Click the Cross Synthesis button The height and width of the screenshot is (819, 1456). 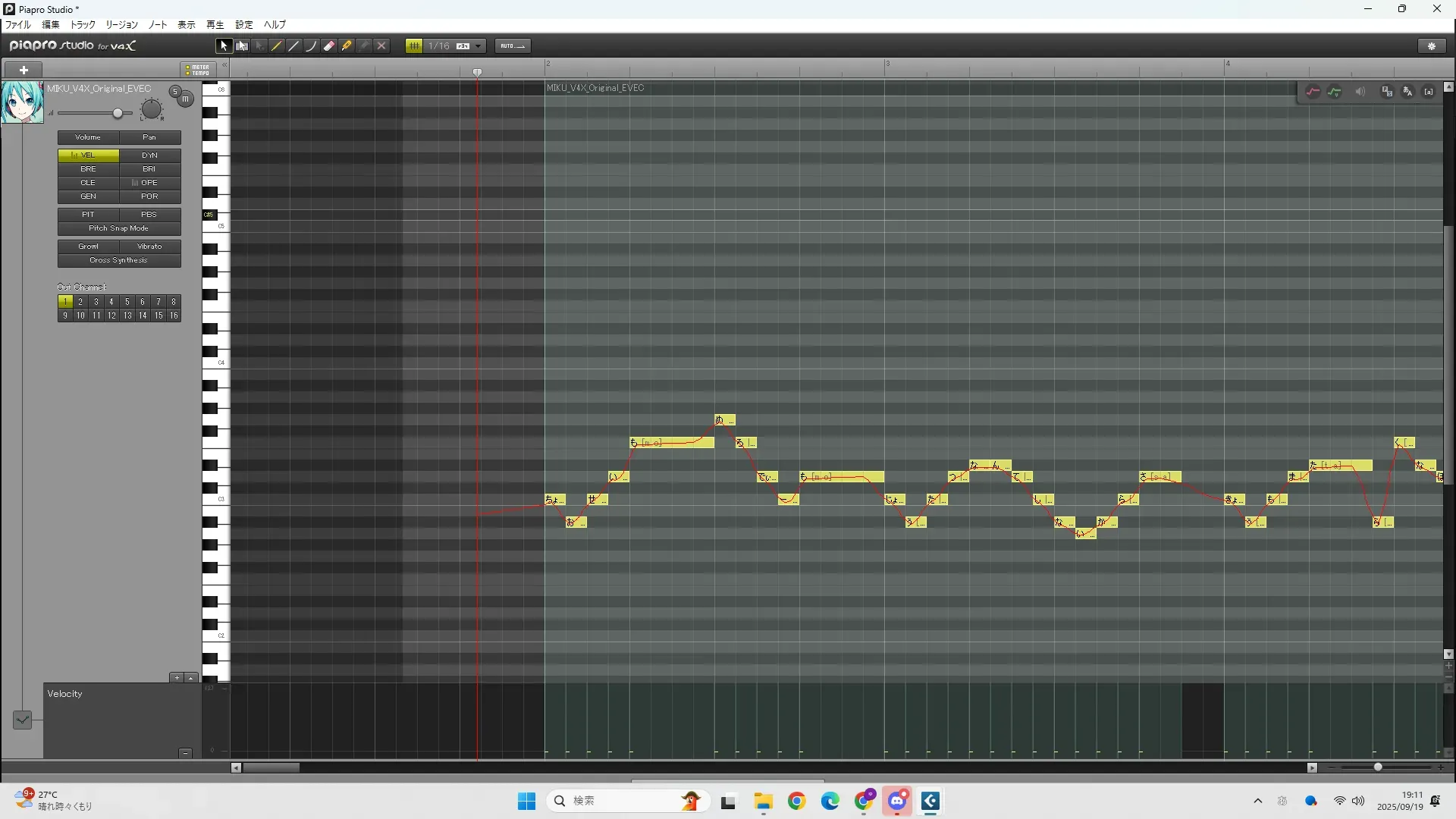point(119,260)
